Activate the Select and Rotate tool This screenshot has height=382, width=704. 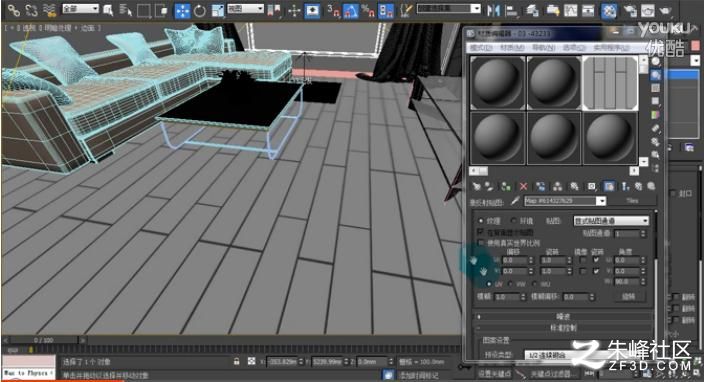[200, 11]
